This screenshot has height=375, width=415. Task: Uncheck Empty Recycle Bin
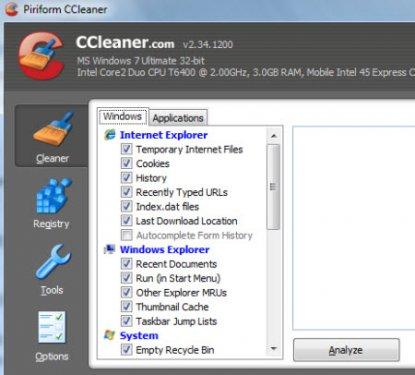point(126,350)
